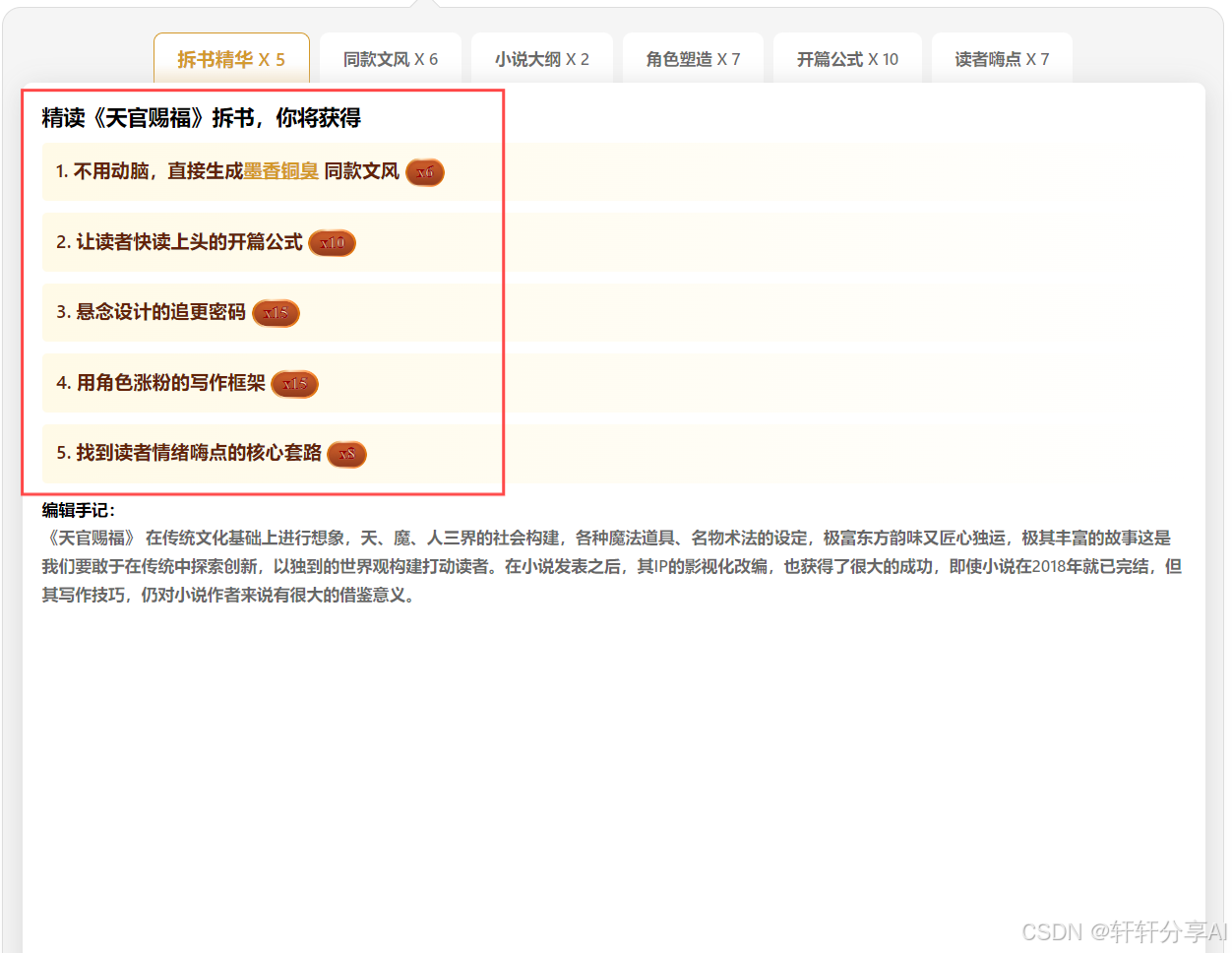This screenshot has width=1232, height=953.
Task: Click the heading 精读《天官赐福》拆书，你将获得
Action: click(x=202, y=118)
